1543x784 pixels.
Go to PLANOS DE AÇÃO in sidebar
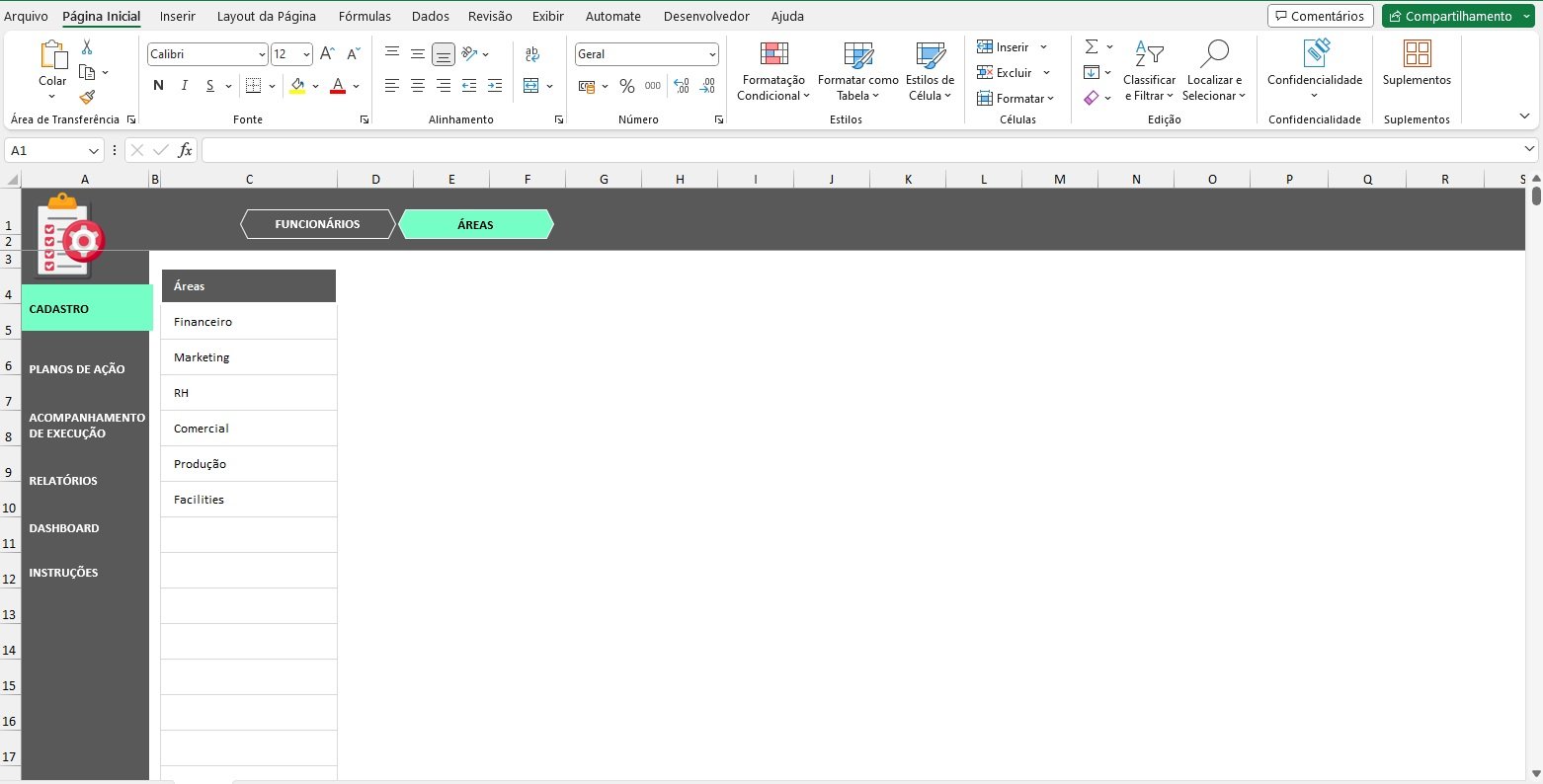click(77, 369)
